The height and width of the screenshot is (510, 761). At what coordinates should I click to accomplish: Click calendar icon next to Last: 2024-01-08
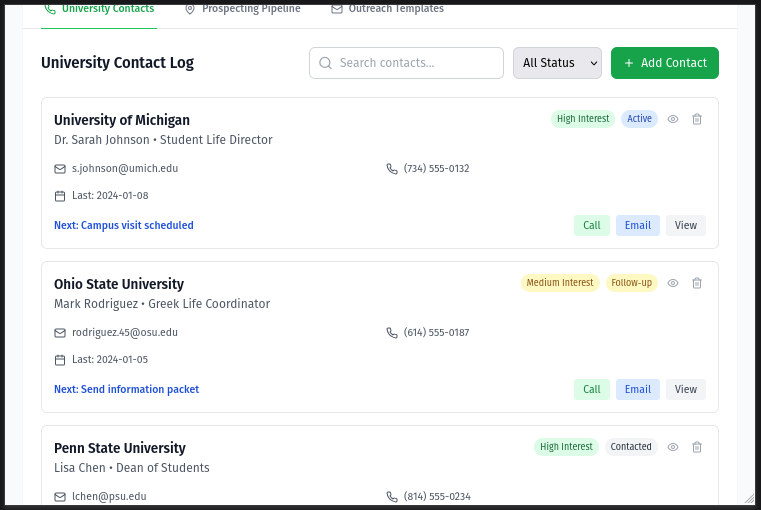click(x=60, y=196)
